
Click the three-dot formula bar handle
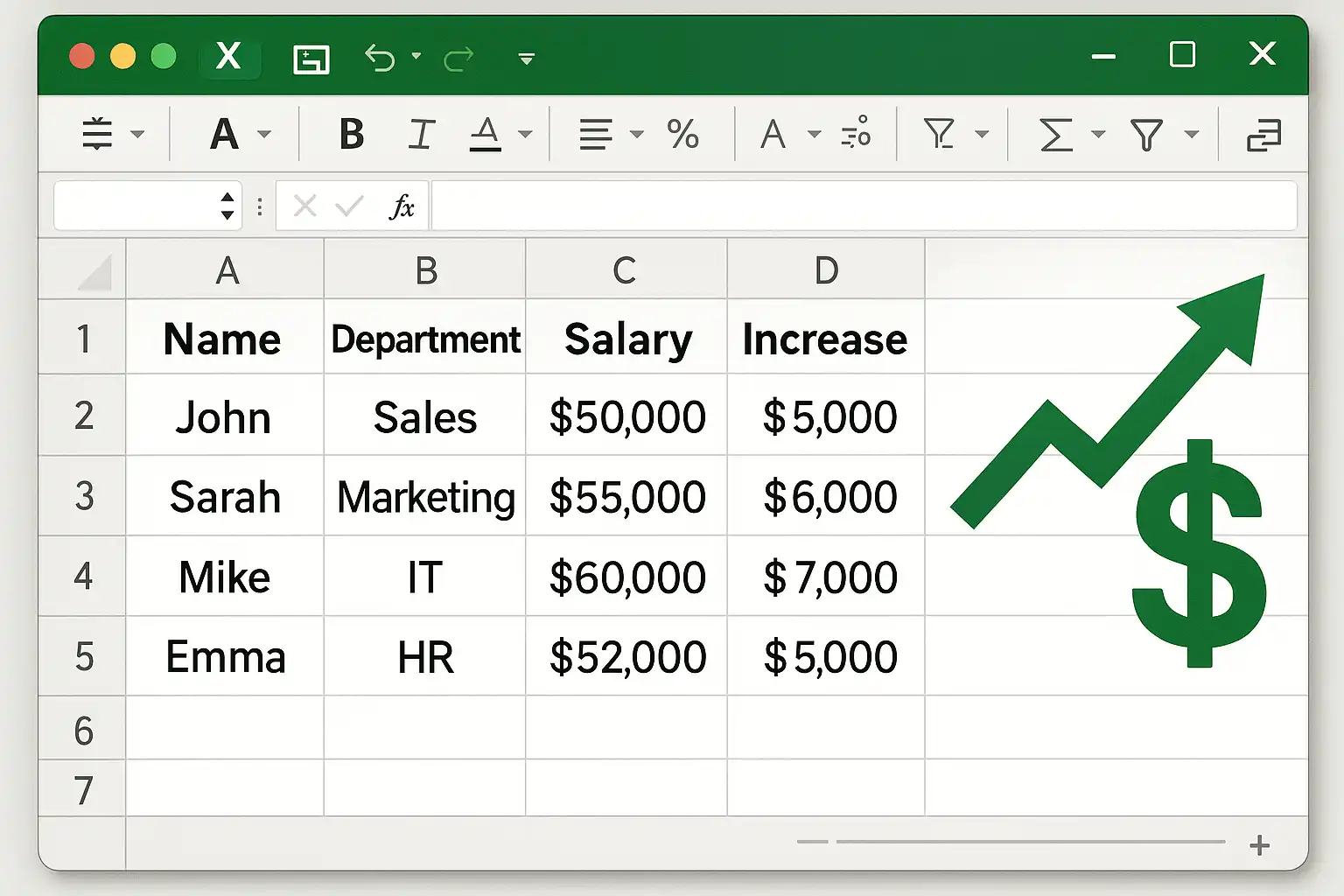(x=260, y=206)
